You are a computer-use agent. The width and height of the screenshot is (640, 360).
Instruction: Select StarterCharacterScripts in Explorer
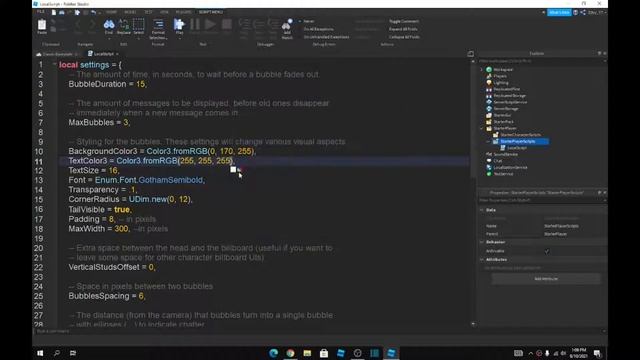(520, 135)
